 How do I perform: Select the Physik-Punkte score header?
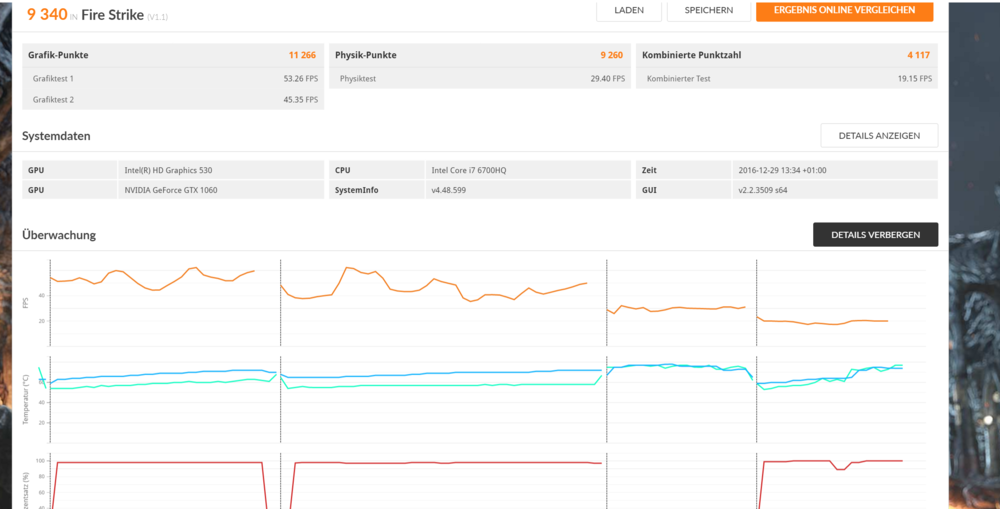[x=480, y=55]
